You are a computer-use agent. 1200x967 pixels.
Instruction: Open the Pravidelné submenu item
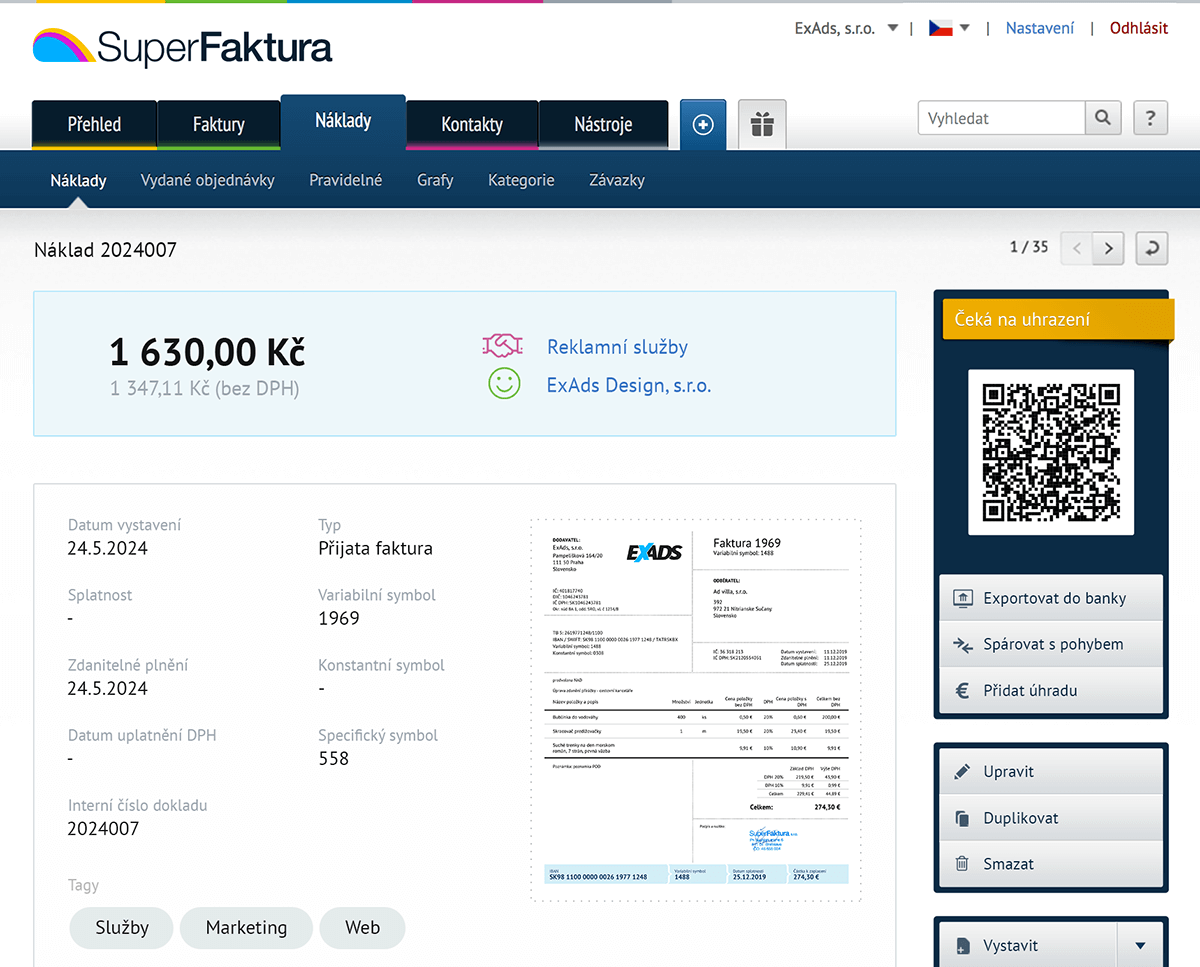coord(346,180)
